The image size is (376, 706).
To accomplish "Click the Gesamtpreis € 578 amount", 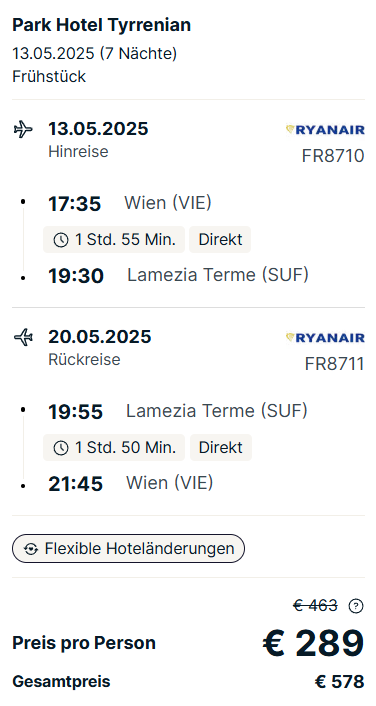I will point(340,682).
